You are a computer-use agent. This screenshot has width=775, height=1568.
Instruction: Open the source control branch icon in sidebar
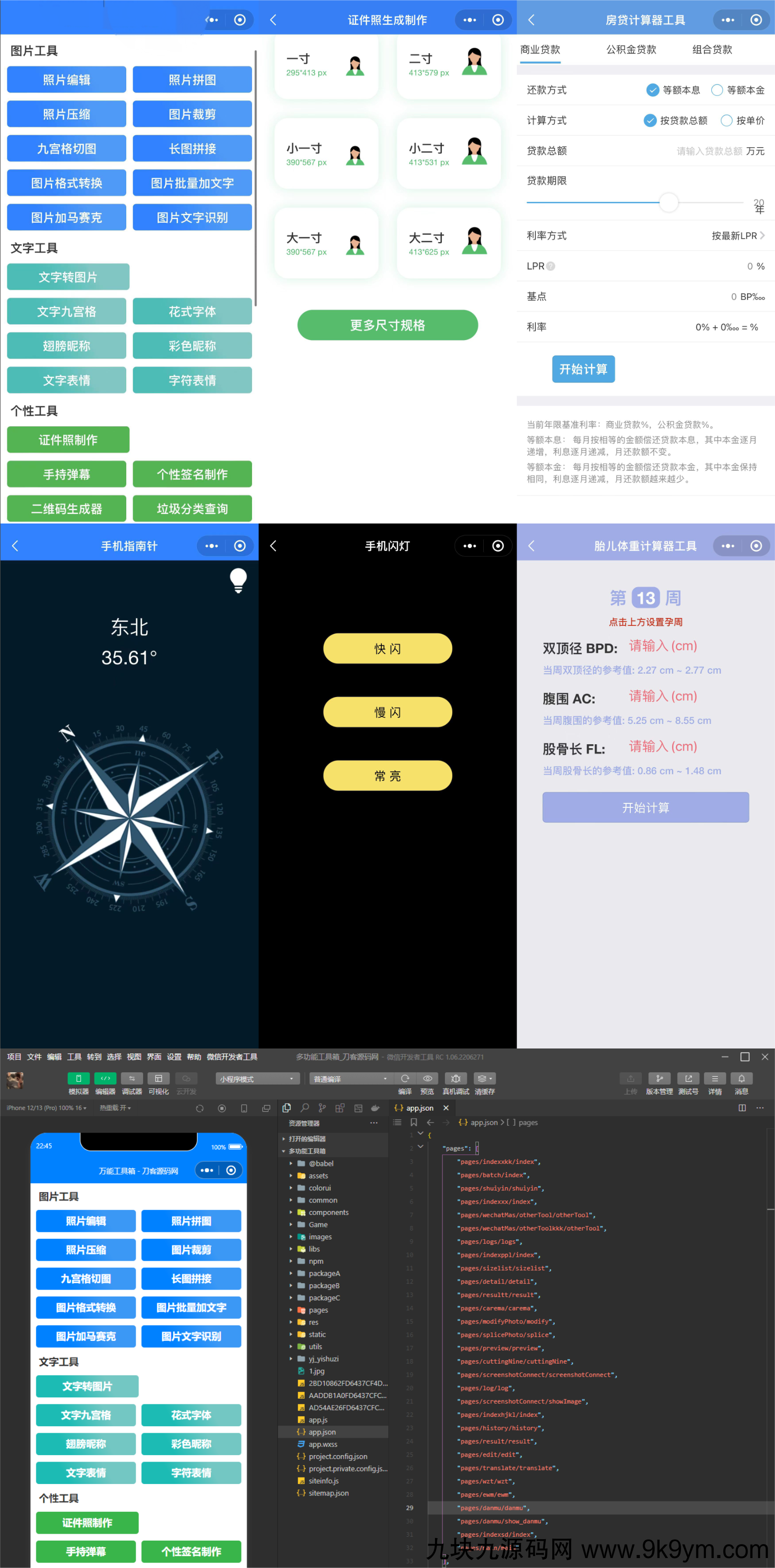(322, 1108)
